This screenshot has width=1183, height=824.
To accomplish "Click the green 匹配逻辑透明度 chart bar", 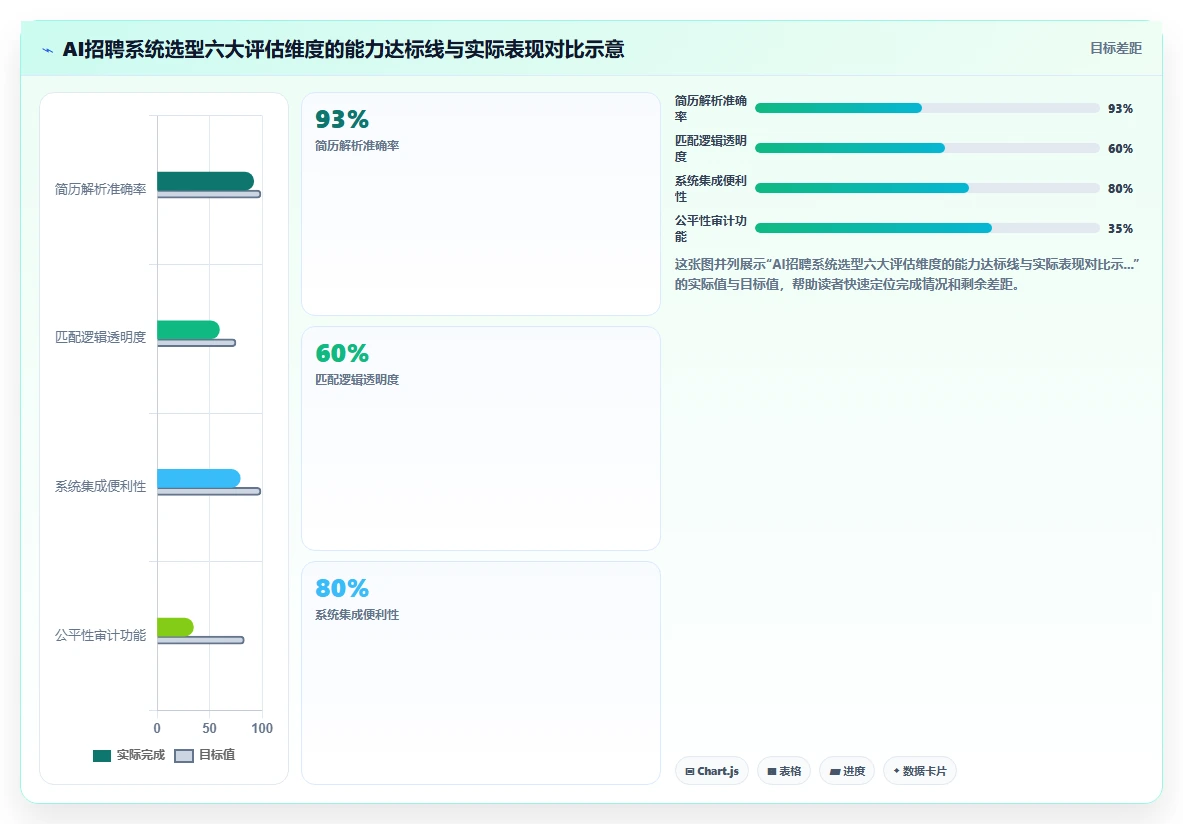I will [188, 330].
